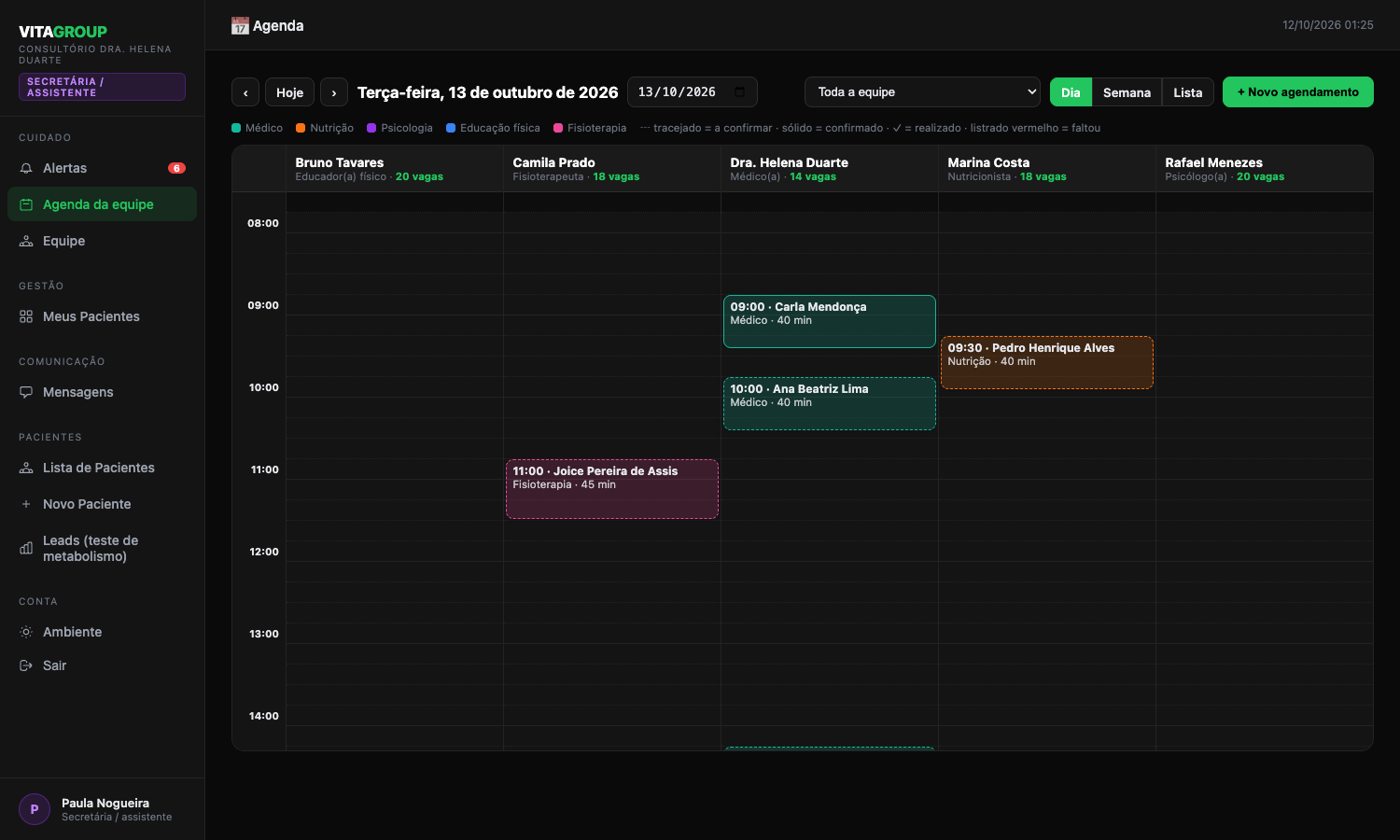
Task: Create a new appointment with Novo agendamento
Action: 1298,91
